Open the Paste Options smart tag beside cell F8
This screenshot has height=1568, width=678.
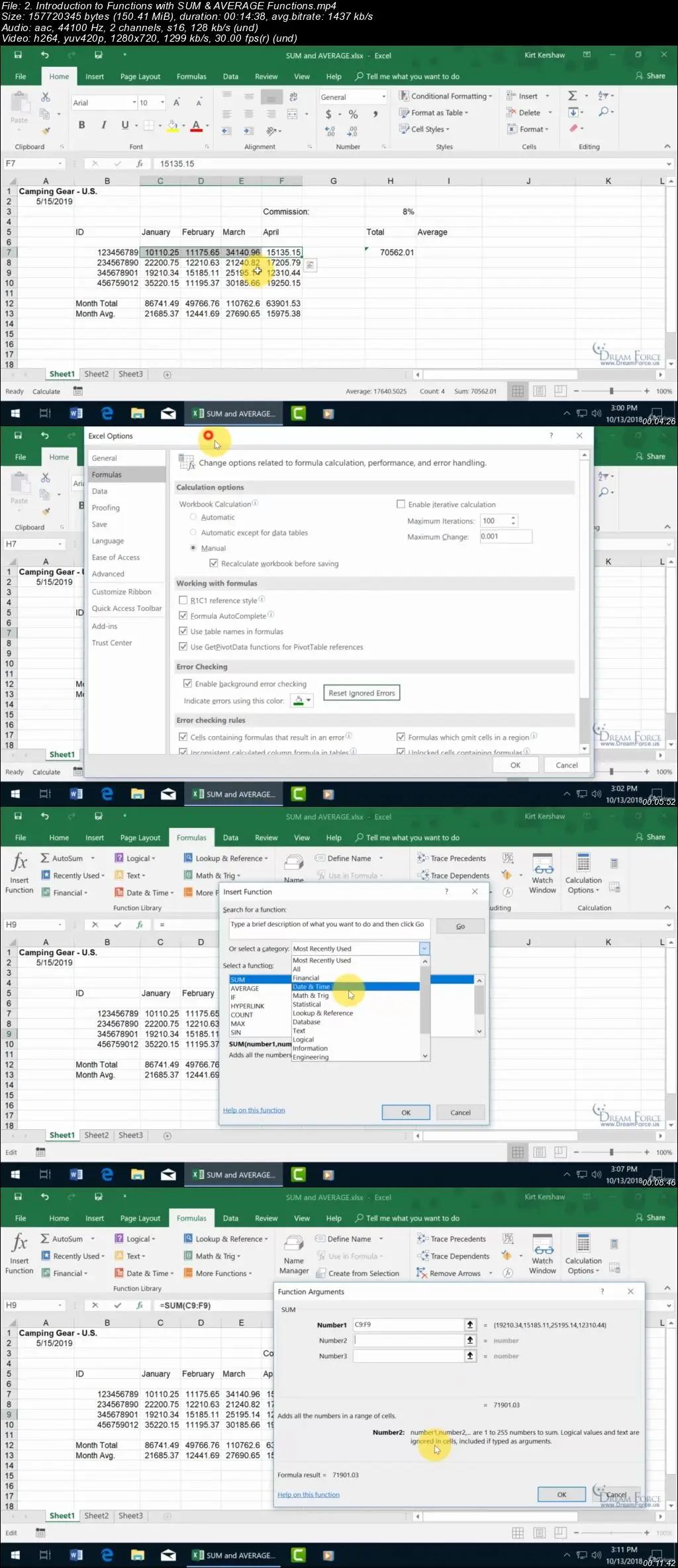[310, 265]
